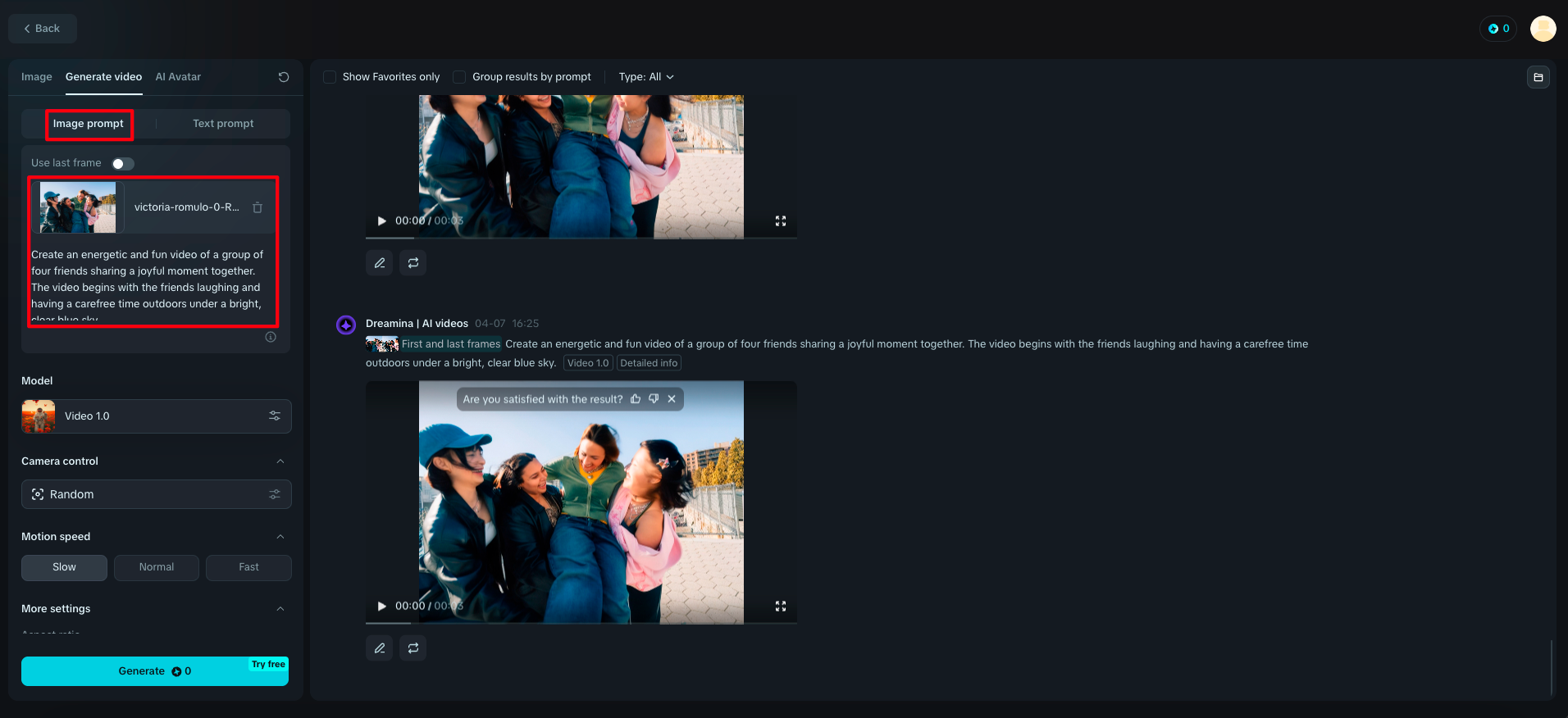Screen dimensions: 1568x718
Task: Delete the uploaded victoria-romulo image
Action: click(258, 207)
